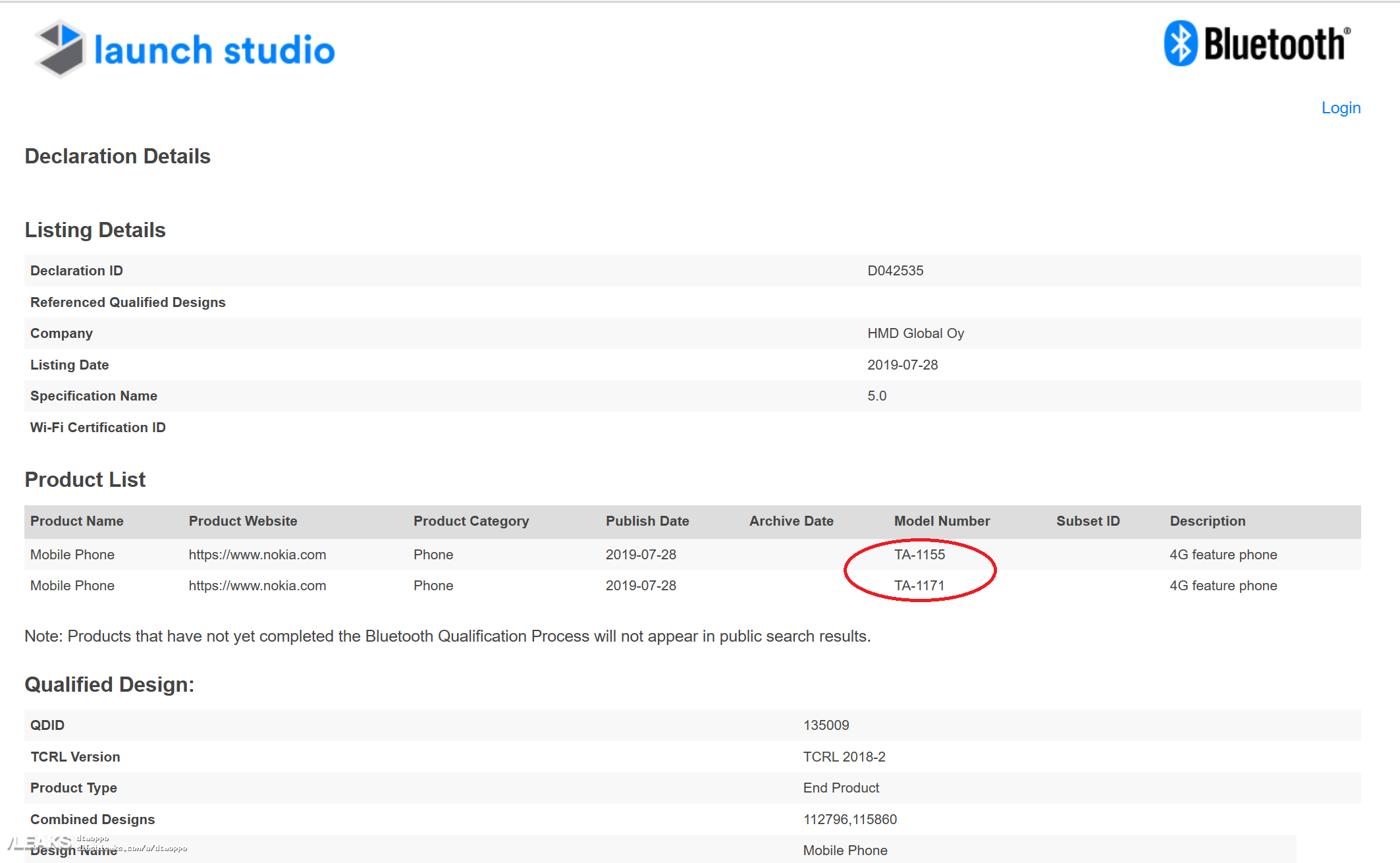Click the Company label
Screen dimensions: 1400x863
61,333
